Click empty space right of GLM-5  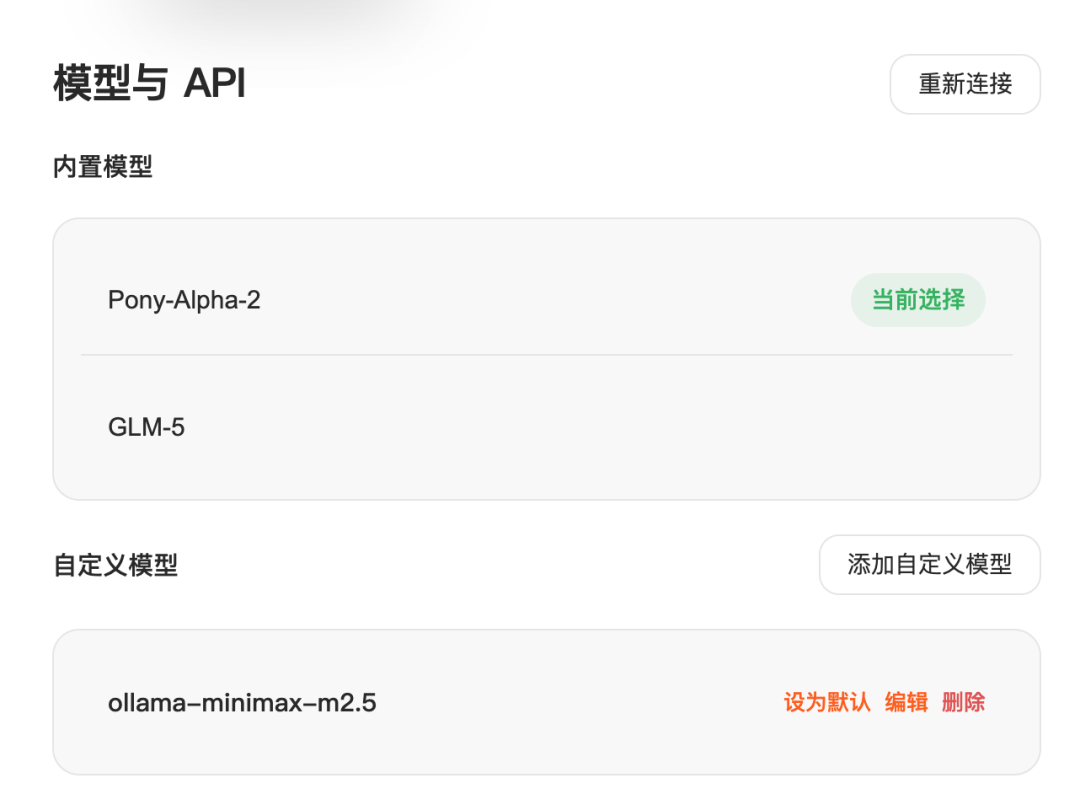600,428
